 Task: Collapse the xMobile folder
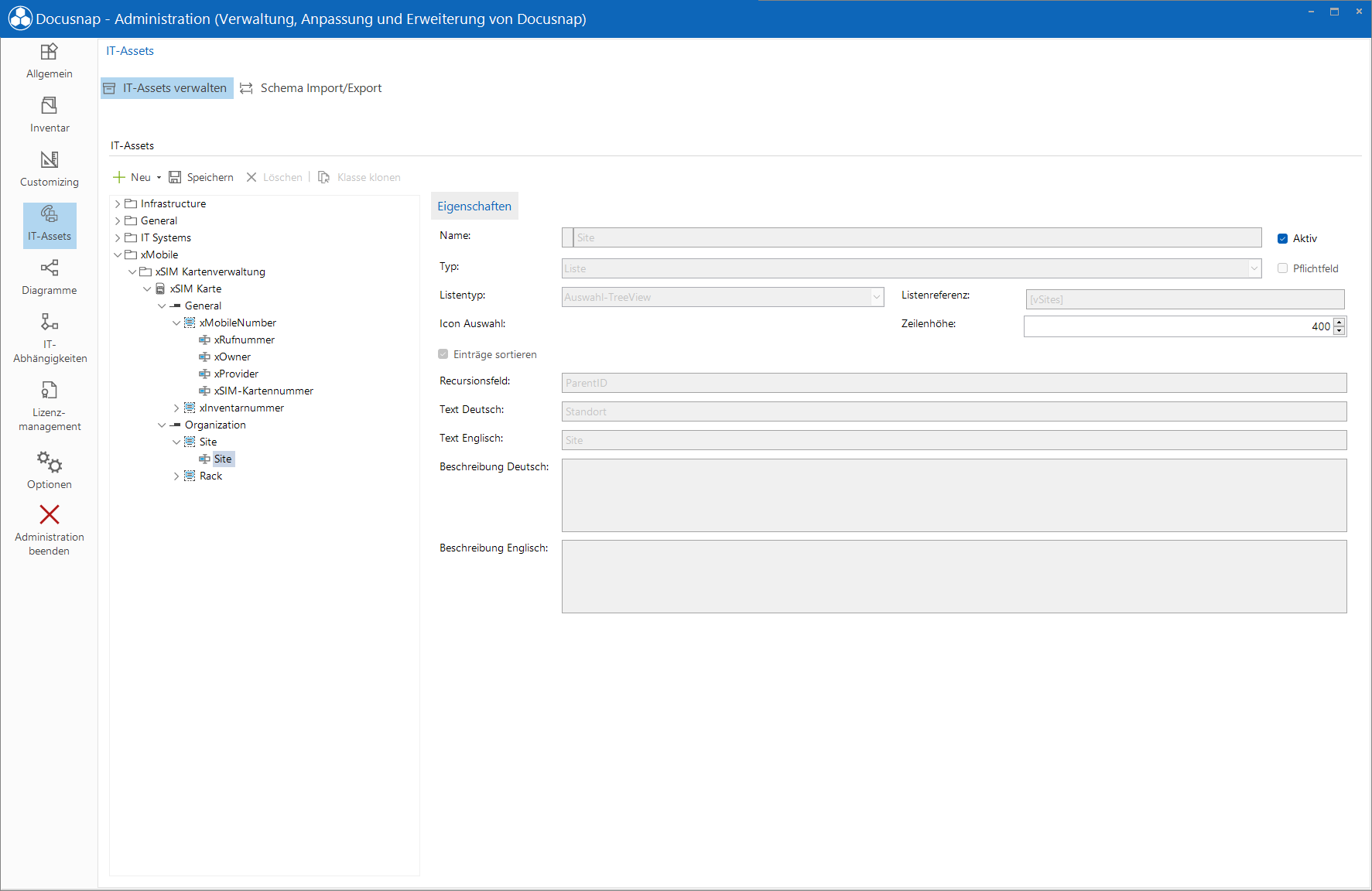pyautogui.click(x=118, y=254)
